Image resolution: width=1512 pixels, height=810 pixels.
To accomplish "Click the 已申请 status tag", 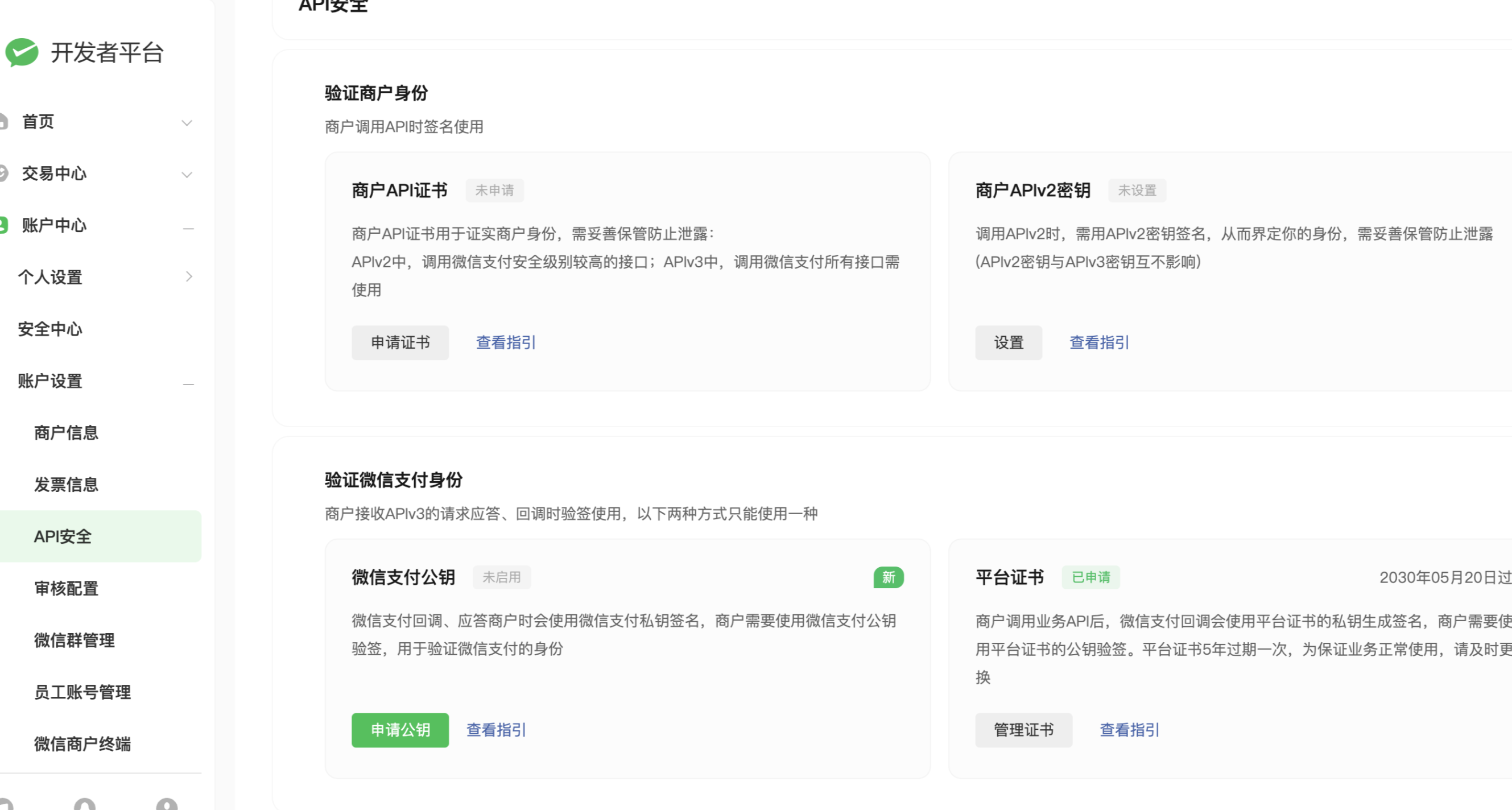I will pos(1090,577).
